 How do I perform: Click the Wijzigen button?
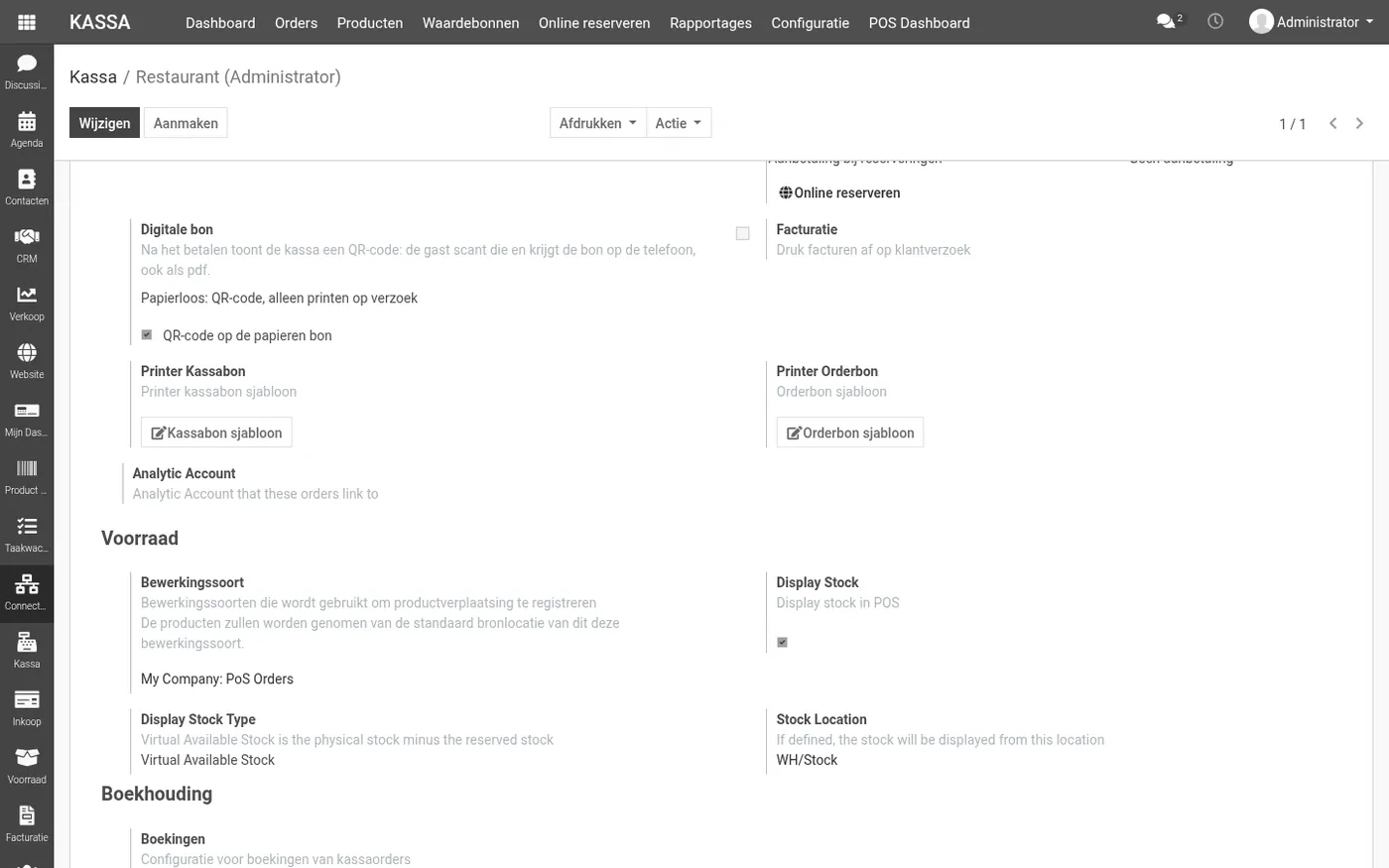[104, 123]
